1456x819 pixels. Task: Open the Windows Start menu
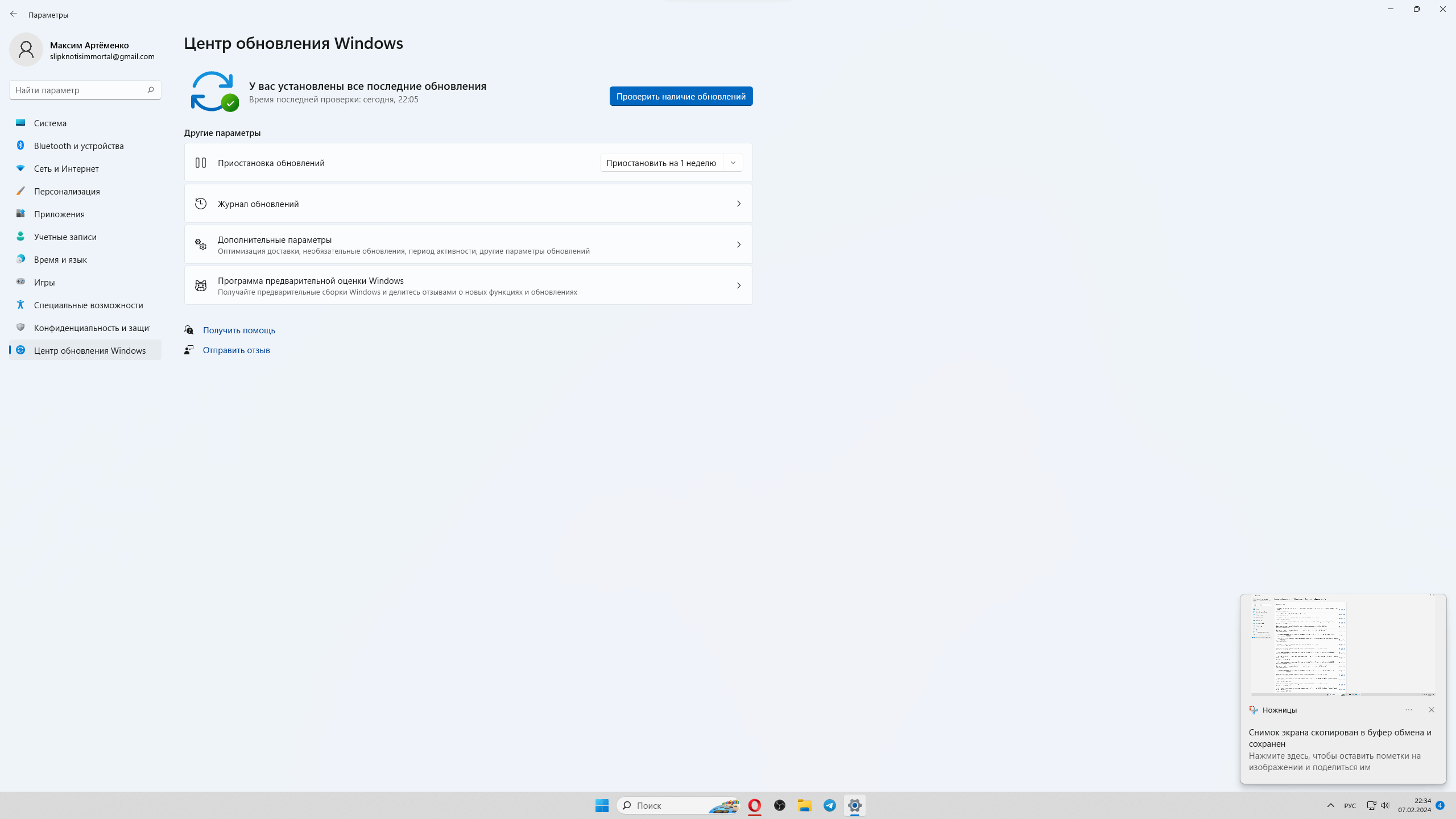602,805
